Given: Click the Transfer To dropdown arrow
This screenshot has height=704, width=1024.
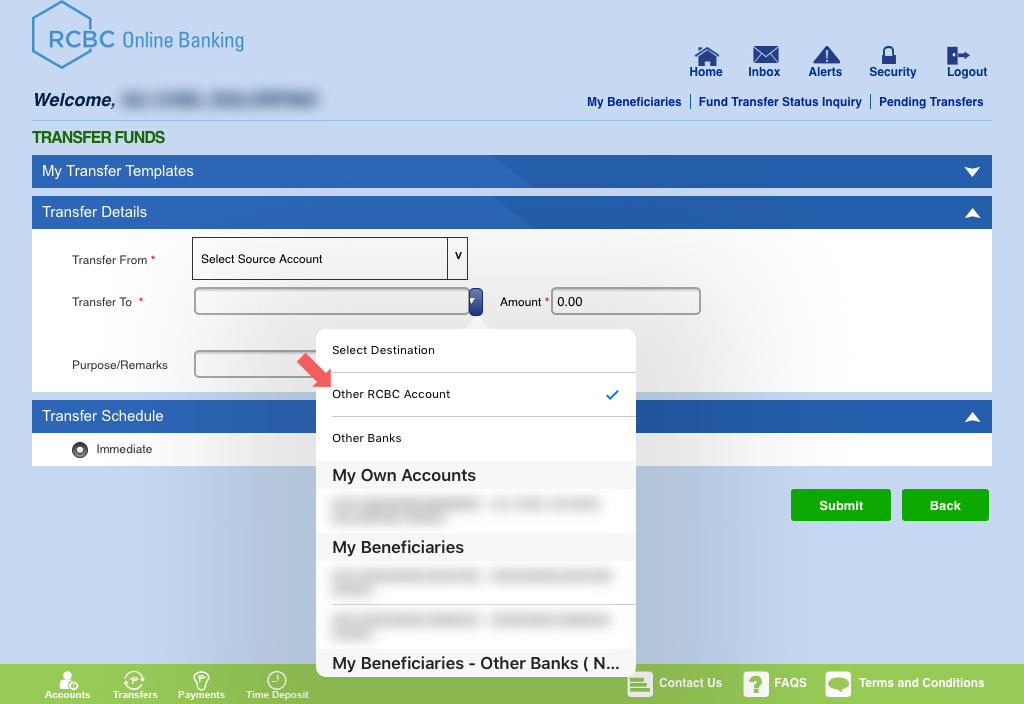Looking at the screenshot, I should click(475, 302).
